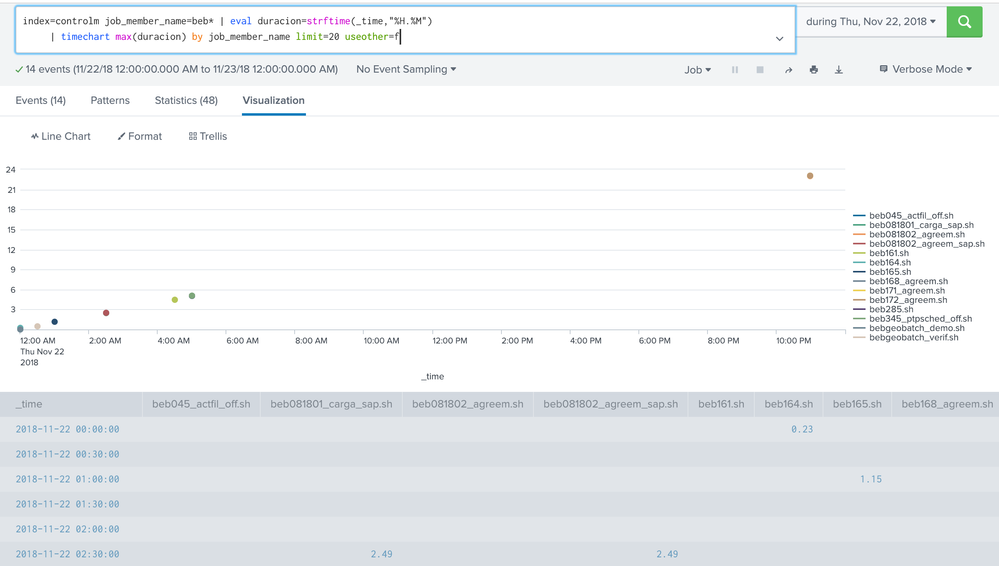Open the Verbose Mode dropdown
Image resolution: width=999 pixels, height=566 pixels.
926,70
